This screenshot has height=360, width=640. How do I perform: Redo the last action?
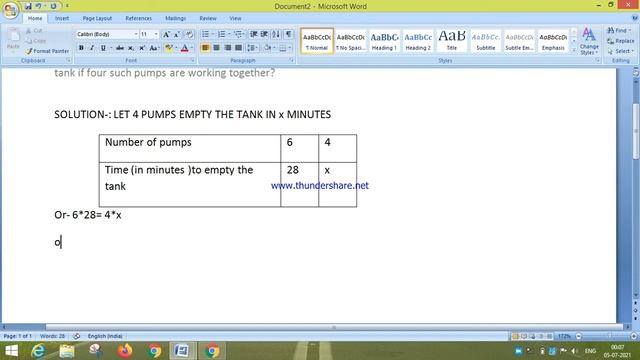(53, 6)
